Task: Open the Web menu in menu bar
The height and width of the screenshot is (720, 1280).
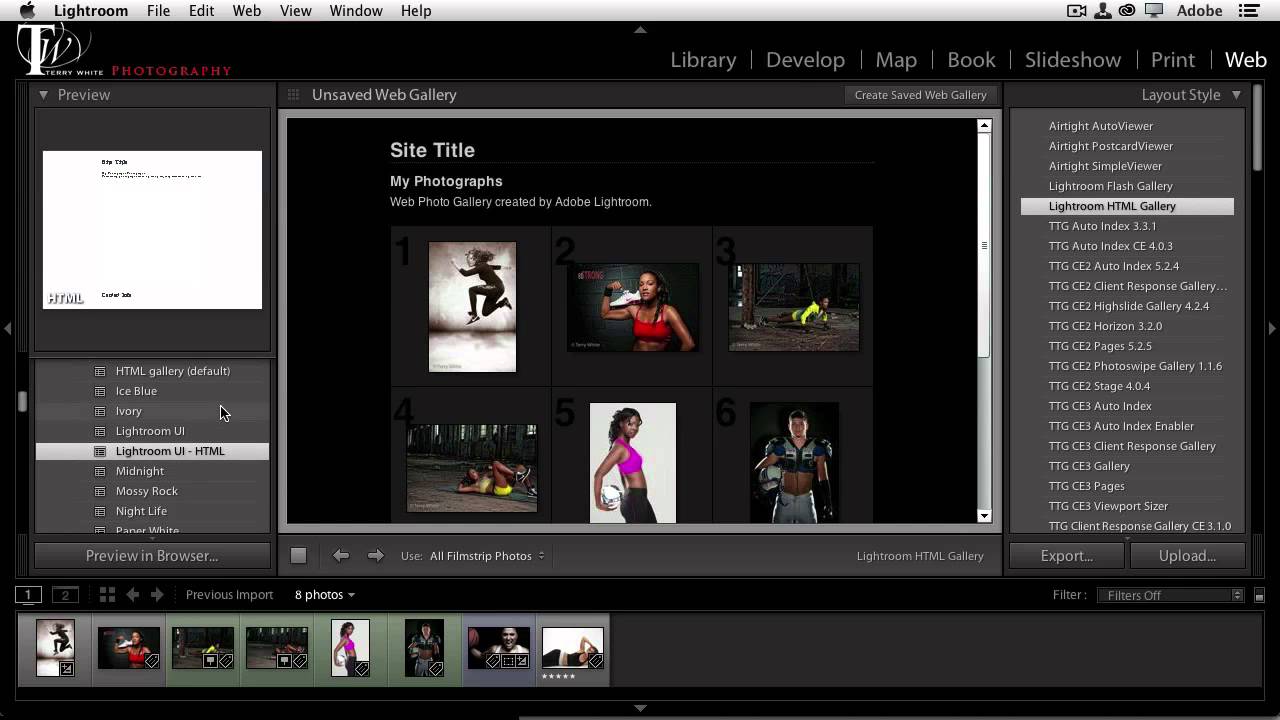Action: click(x=246, y=11)
